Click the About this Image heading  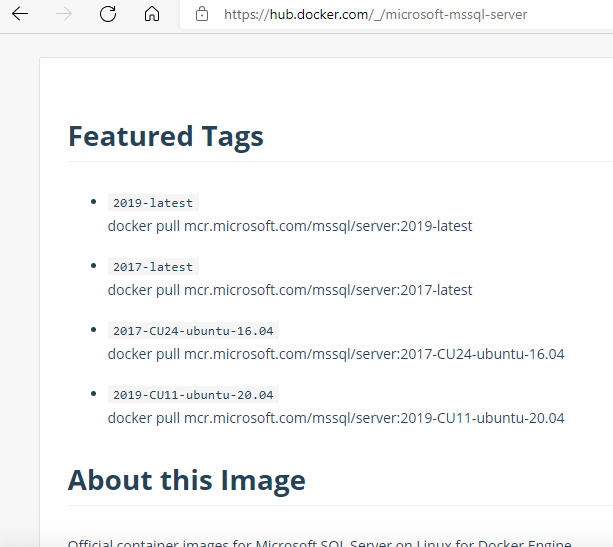point(186,480)
